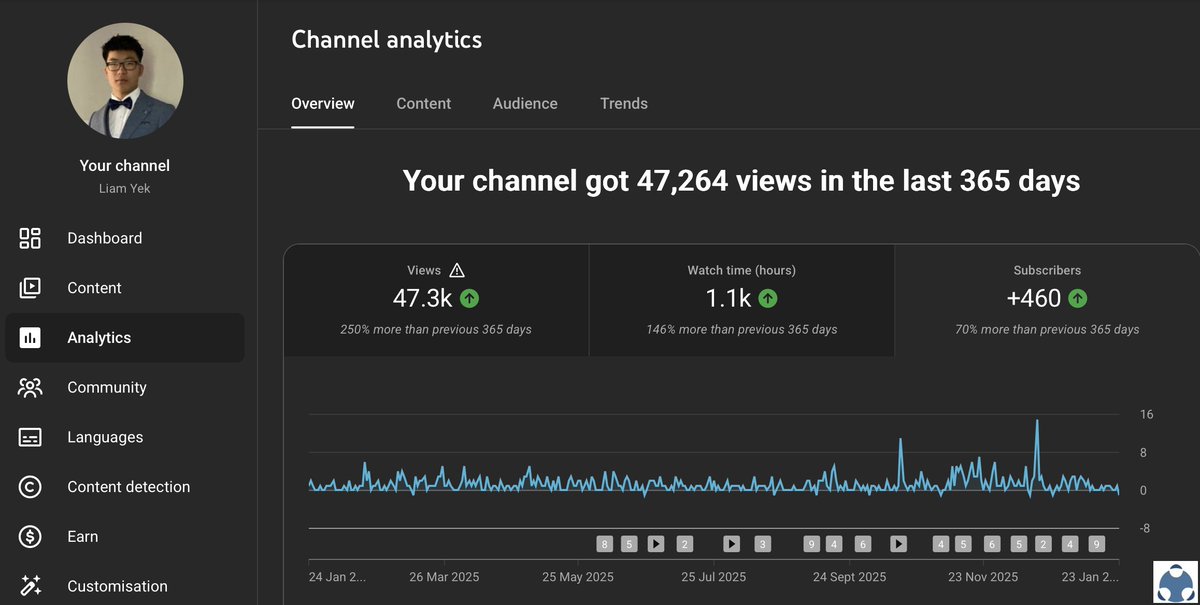Click the 4 marker between 9 and 6
Screen dimensions: 1200x605
(835, 544)
